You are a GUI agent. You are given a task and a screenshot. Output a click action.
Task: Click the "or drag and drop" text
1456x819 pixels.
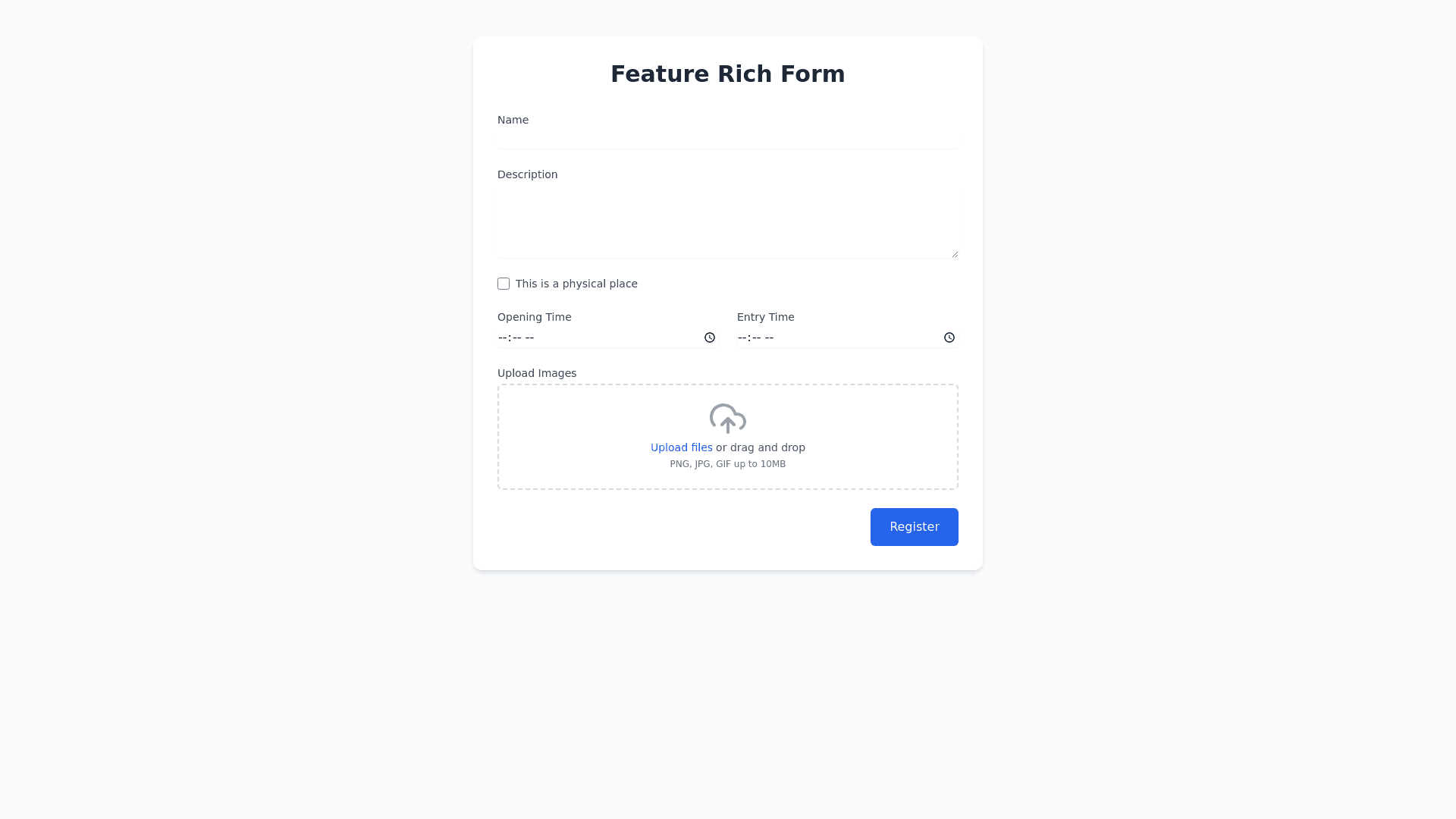[x=760, y=447]
